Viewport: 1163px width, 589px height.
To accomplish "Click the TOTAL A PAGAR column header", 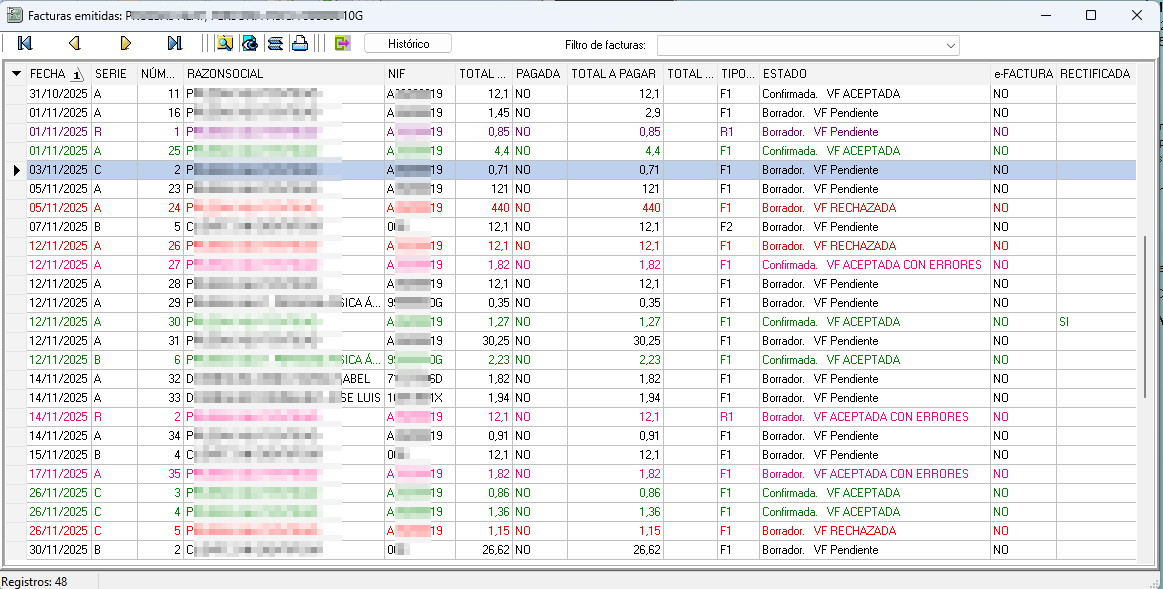I will tap(613, 74).
